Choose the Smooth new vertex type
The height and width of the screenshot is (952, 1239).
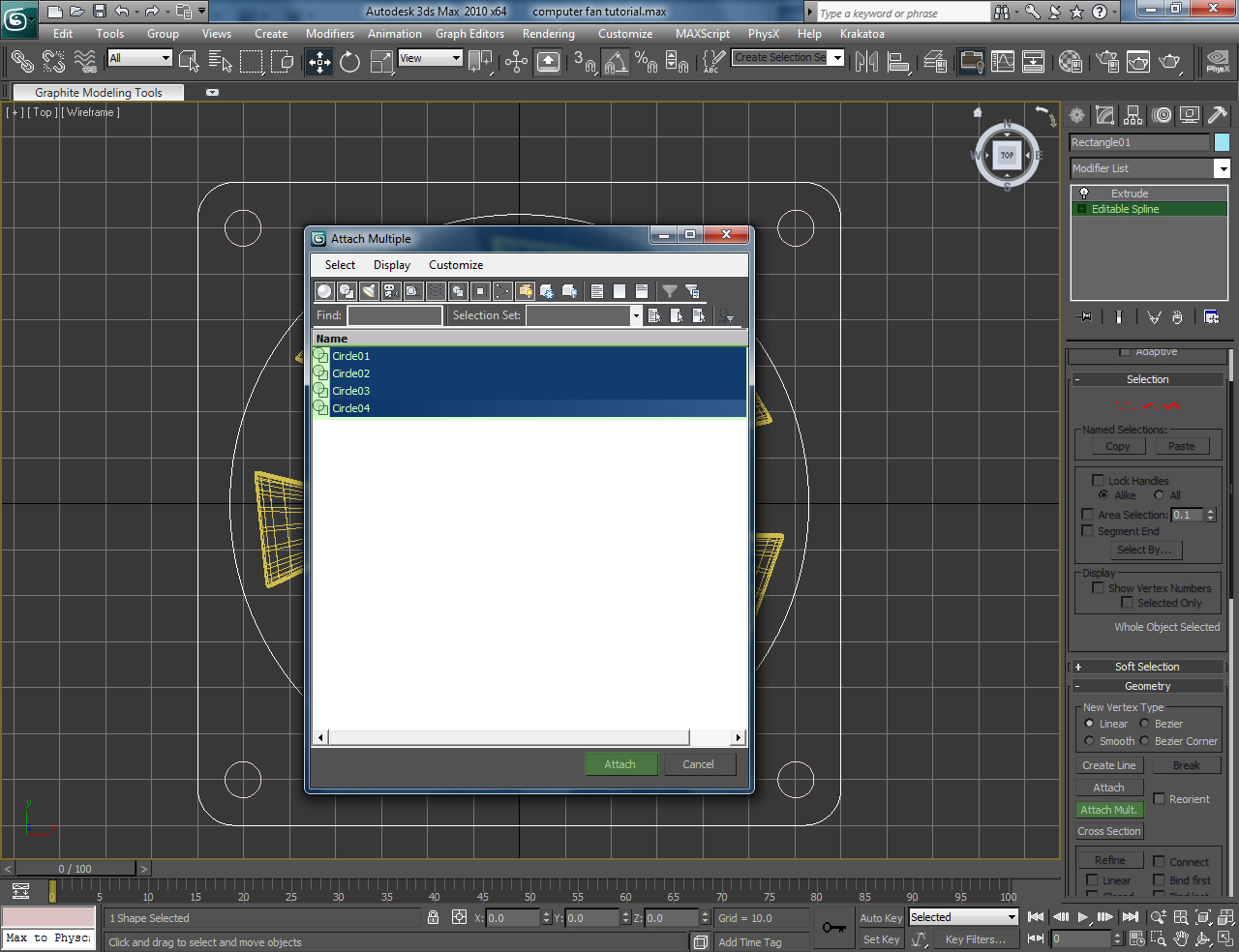(1089, 741)
